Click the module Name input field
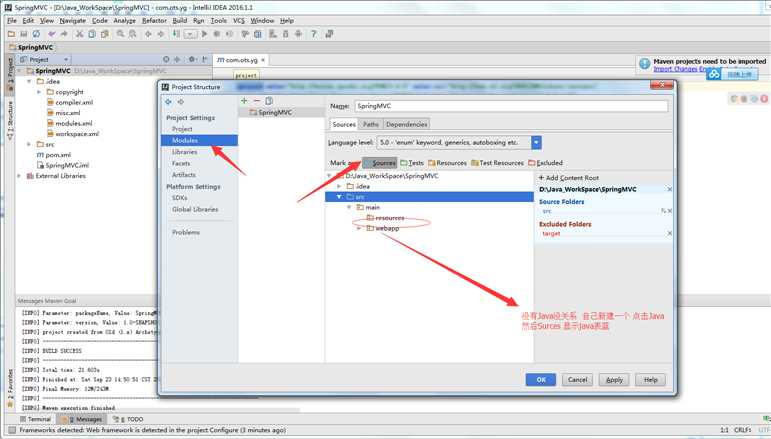The height and width of the screenshot is (439, 771). (x=511, y=106)
